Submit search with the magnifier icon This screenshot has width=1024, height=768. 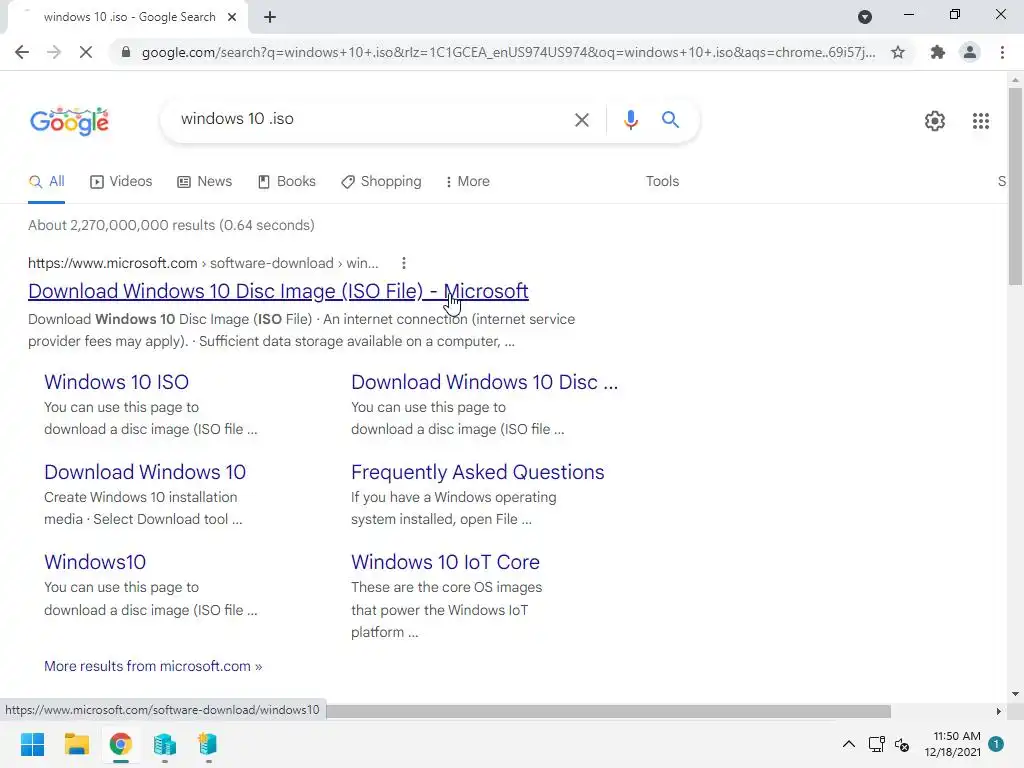[x=670, y=120]
